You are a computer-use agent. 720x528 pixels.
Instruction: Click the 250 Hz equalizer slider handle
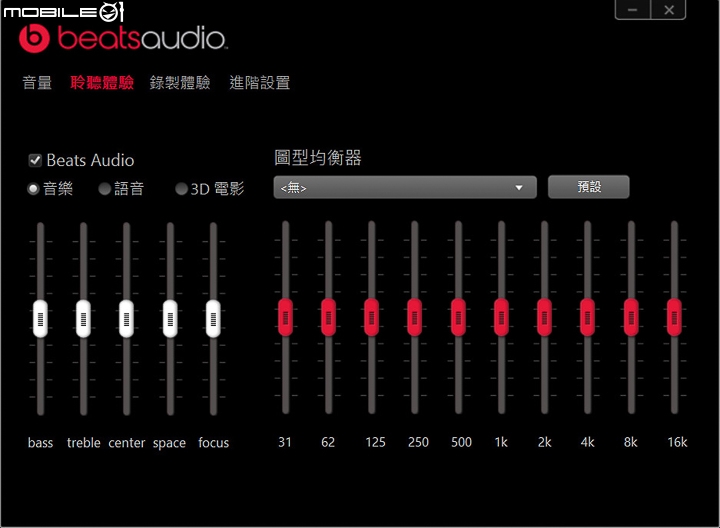click(x=415, y=317)
